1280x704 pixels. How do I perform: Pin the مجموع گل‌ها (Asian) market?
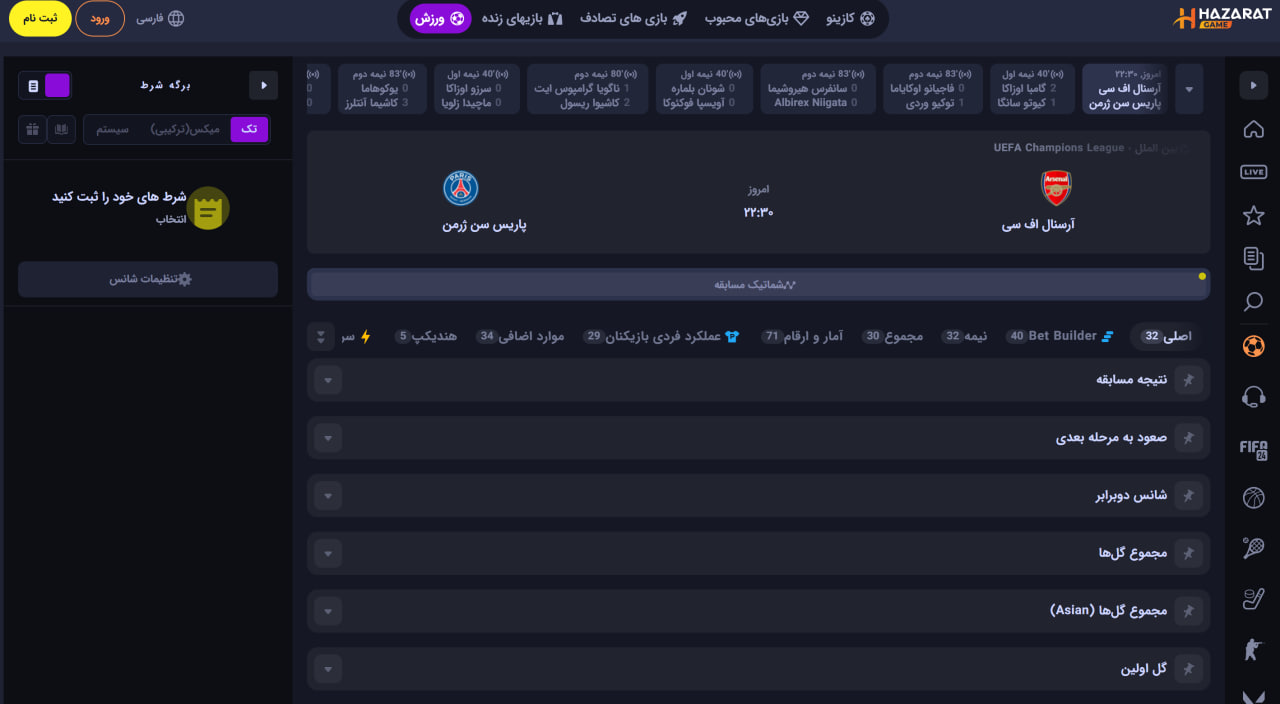coord(1189,611)
